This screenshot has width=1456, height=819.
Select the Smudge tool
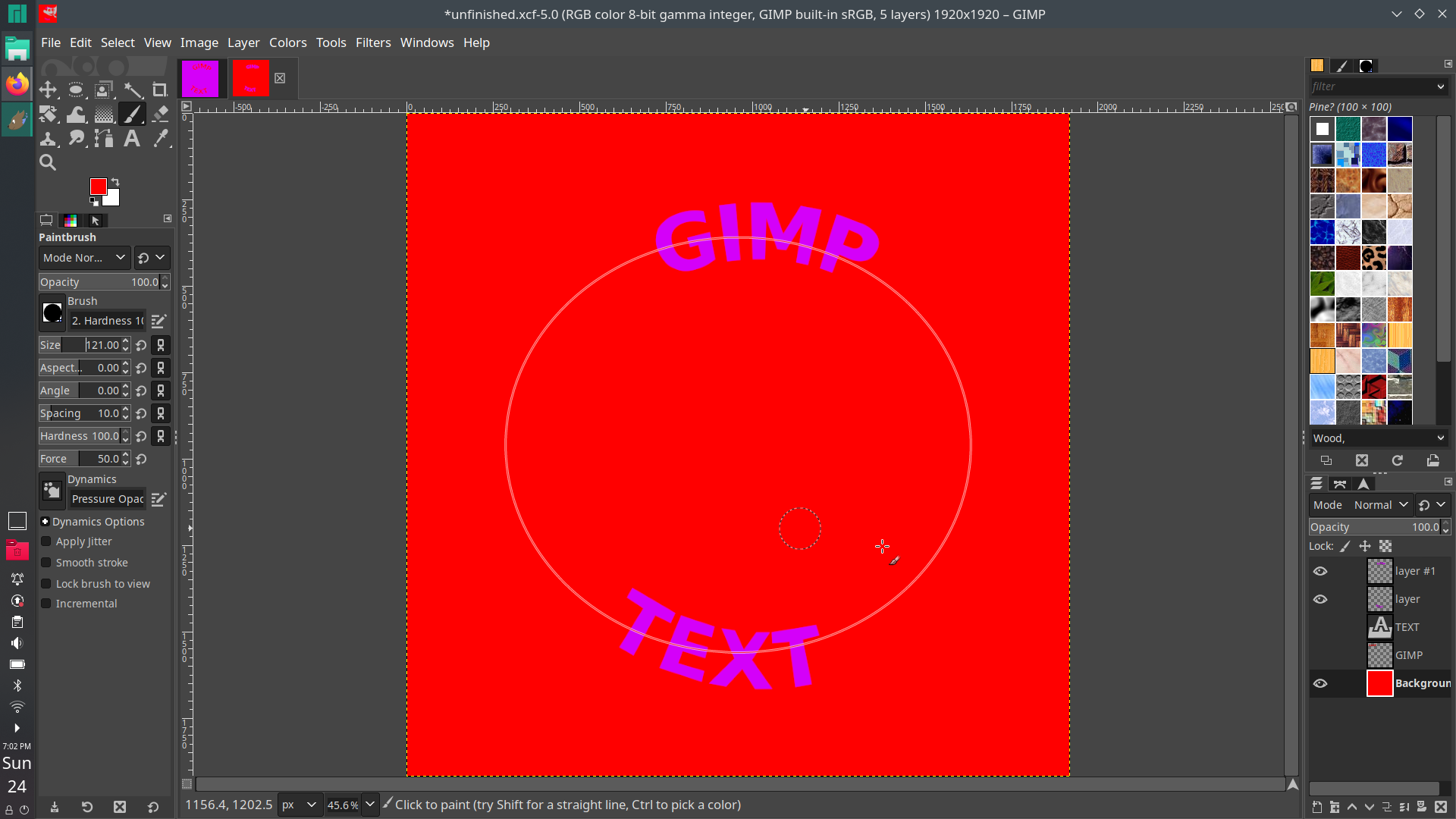[x=76, y=138]
